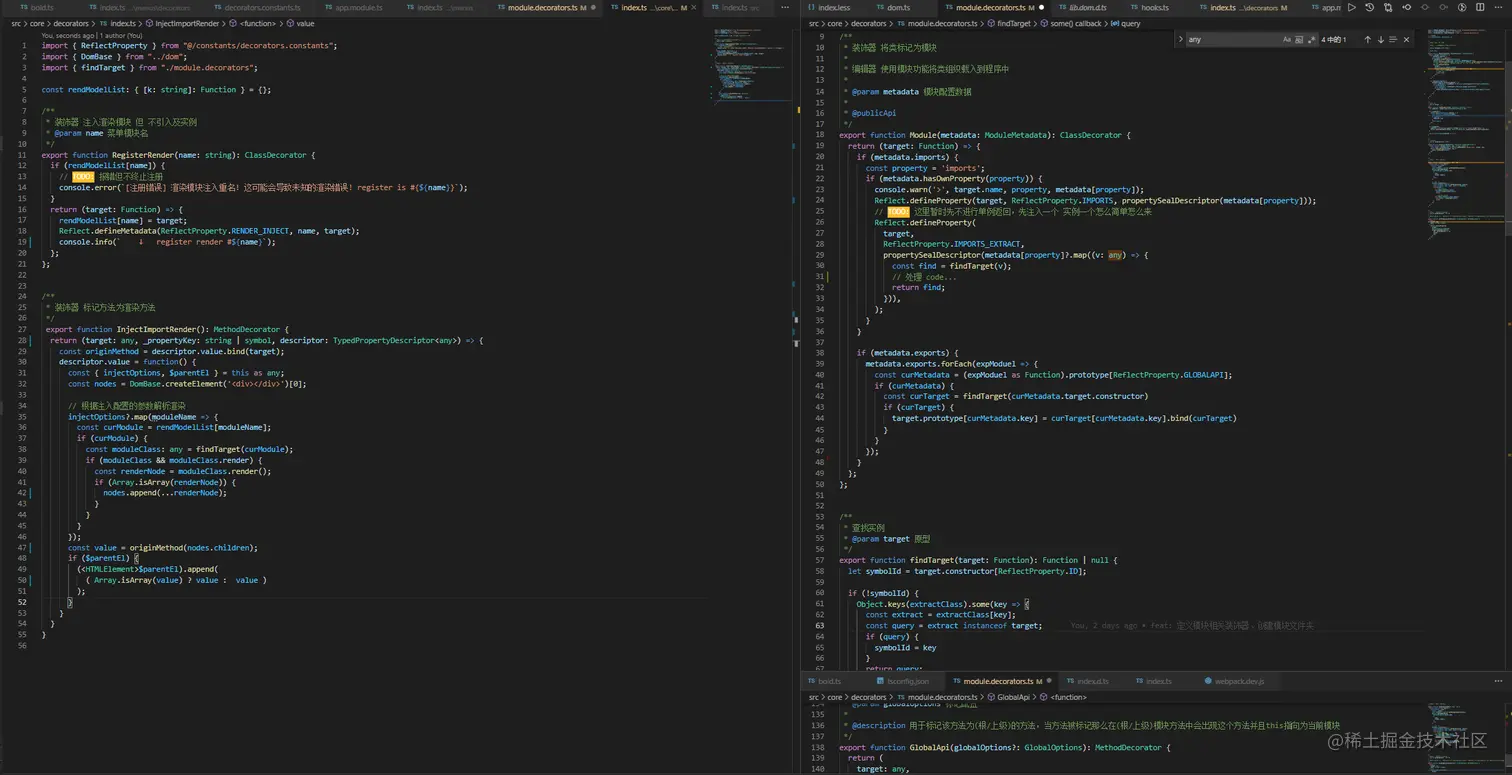Toggle find in selection option
The height and width of the screenshot is (775, 1512).
click(1394, 40)
